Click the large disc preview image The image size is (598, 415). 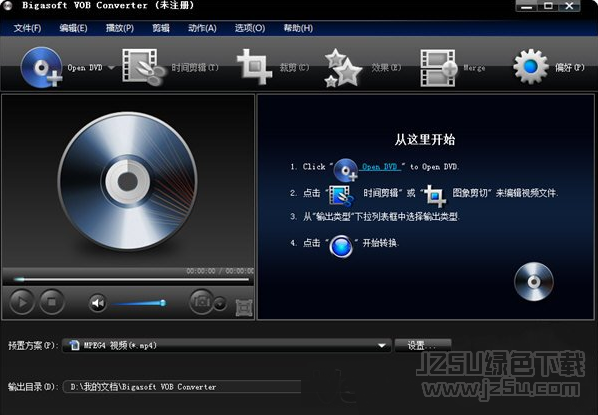click(x=127, y=182)
